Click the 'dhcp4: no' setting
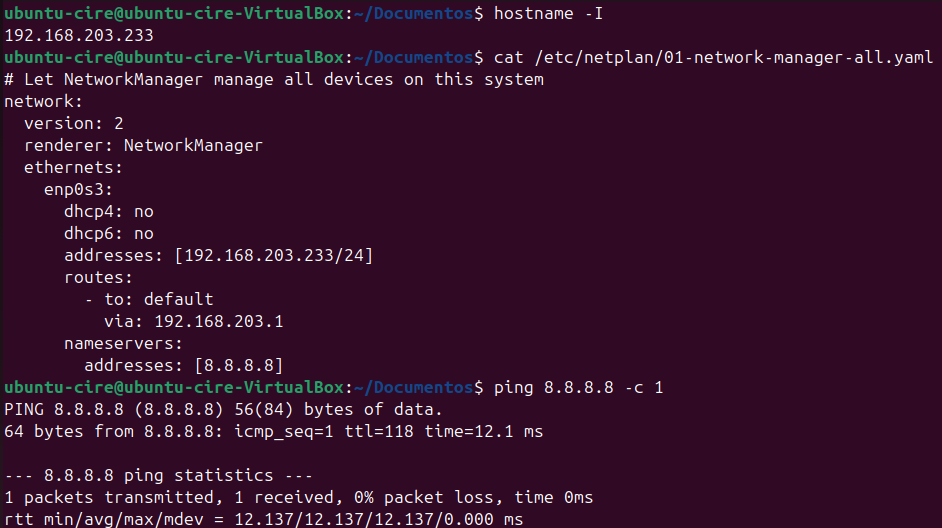This screenshot has height=528, width=942. (109, 211)
